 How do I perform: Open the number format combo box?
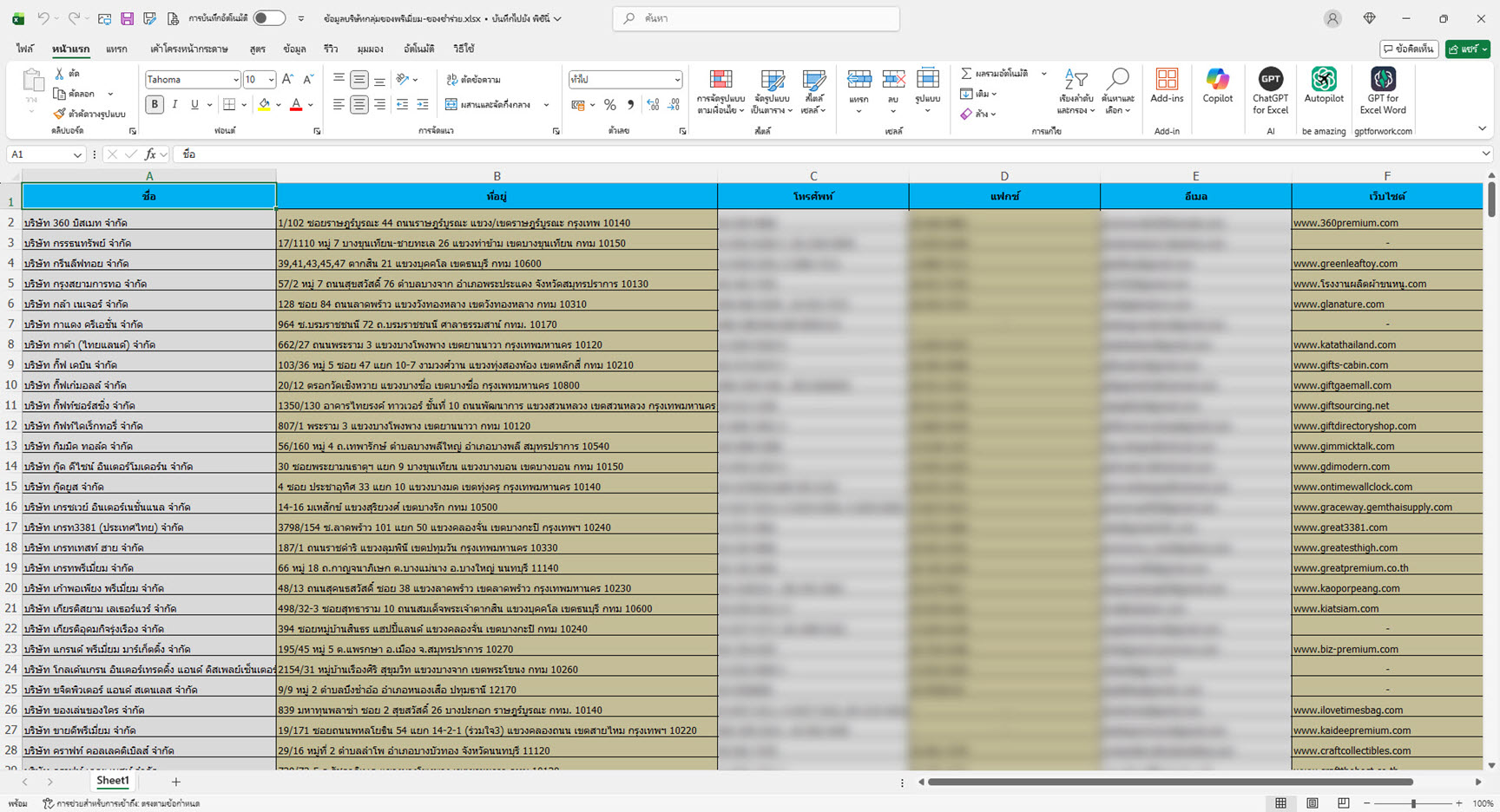point(677,80)
